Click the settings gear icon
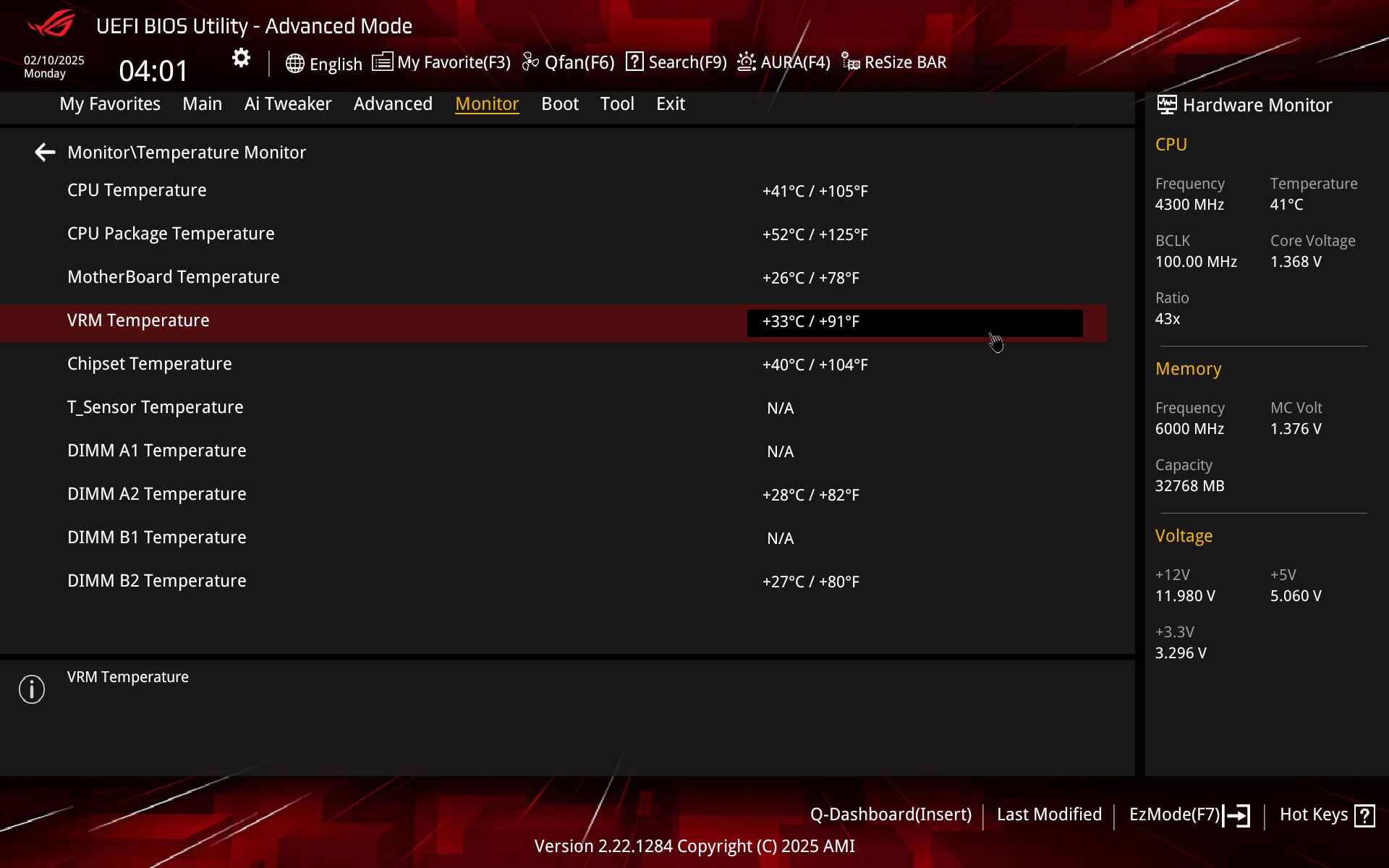 pyautogui.click(x=241, y=59)
